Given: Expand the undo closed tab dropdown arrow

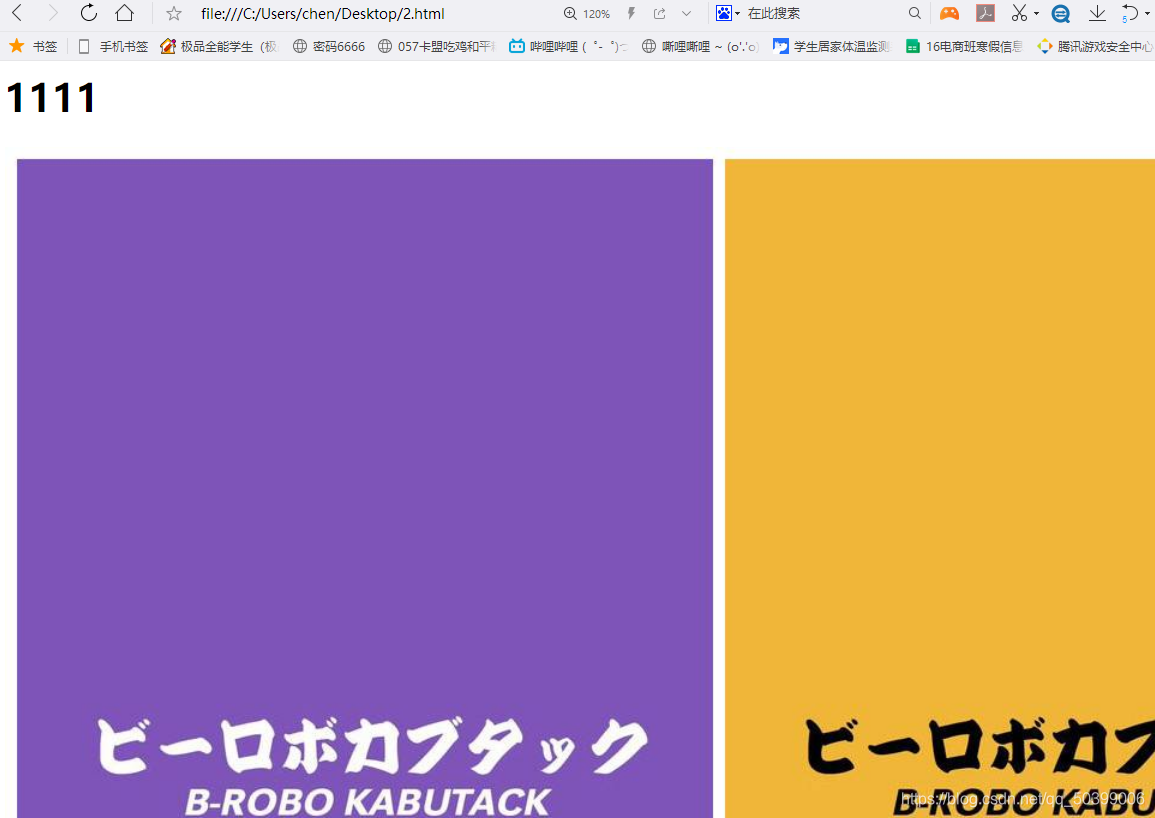Looking at the screenshot, I should (x=1148, y=13).
